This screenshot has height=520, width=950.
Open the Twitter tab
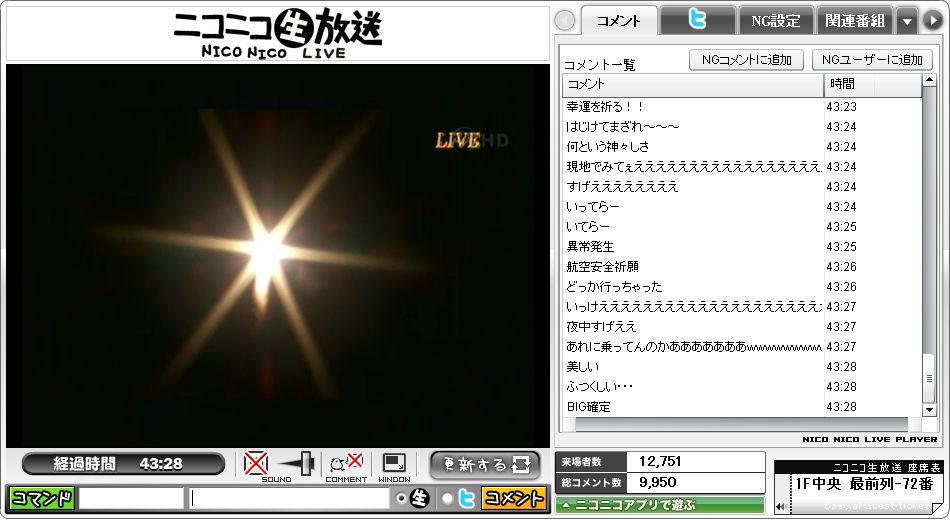click(x=697, y=20)
